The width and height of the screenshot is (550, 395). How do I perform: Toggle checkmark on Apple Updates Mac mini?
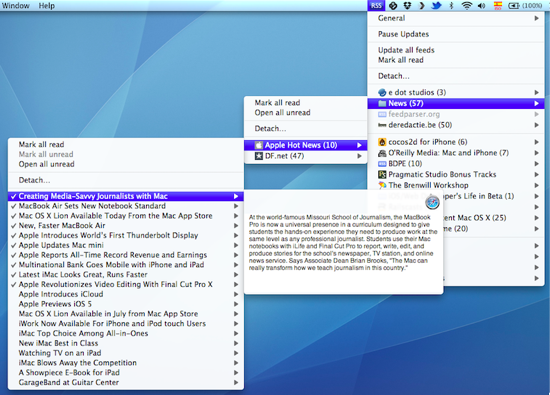click(14, 246)
